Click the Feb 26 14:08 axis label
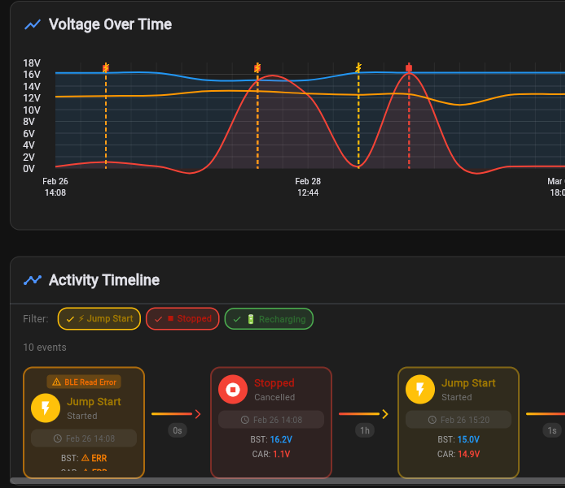Viewport: 566px width, 488px height. point(55,187)
